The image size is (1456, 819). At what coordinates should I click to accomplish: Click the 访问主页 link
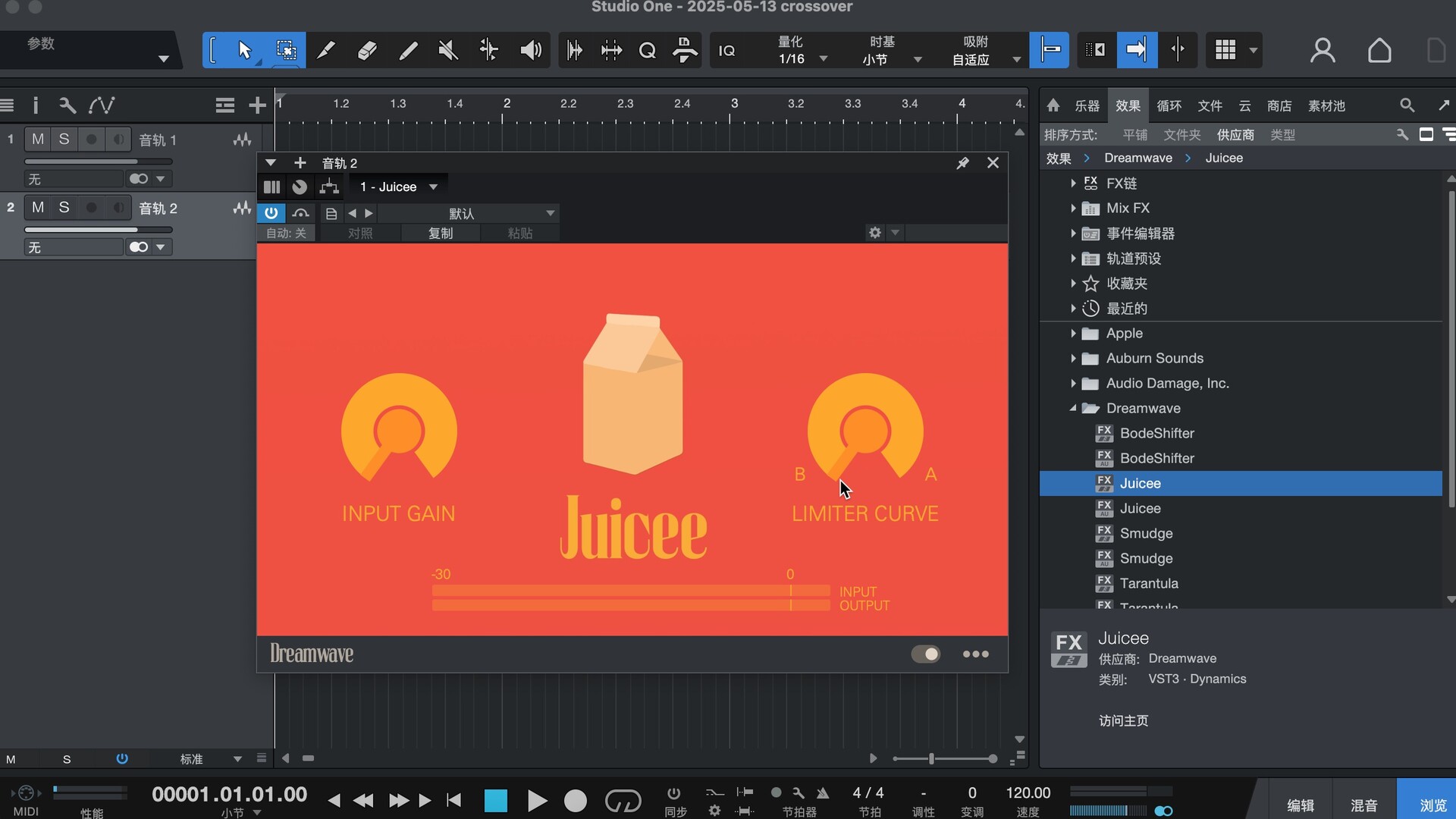tap(1123, 720)
